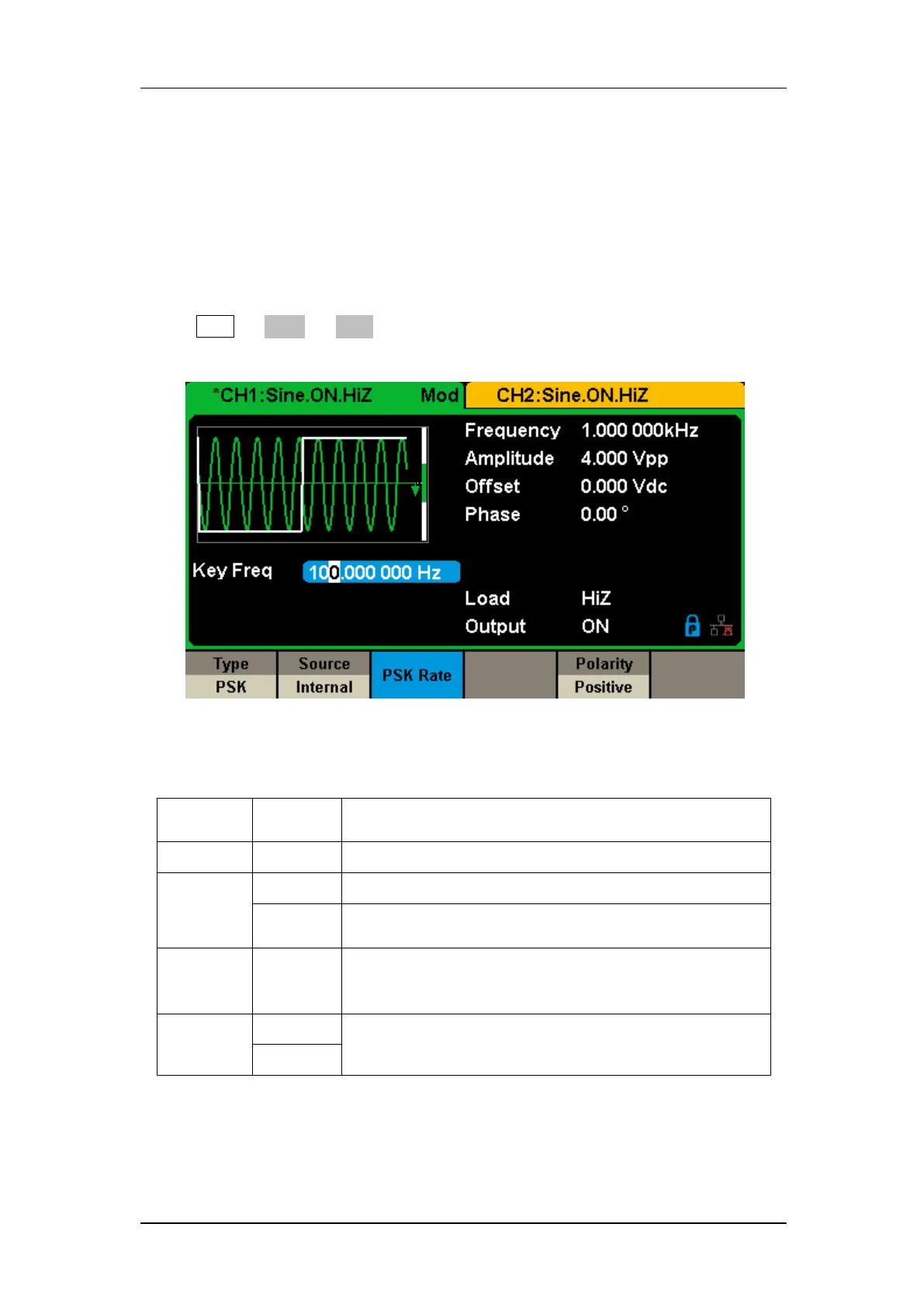Click the Amplitude label

point(509,459)
